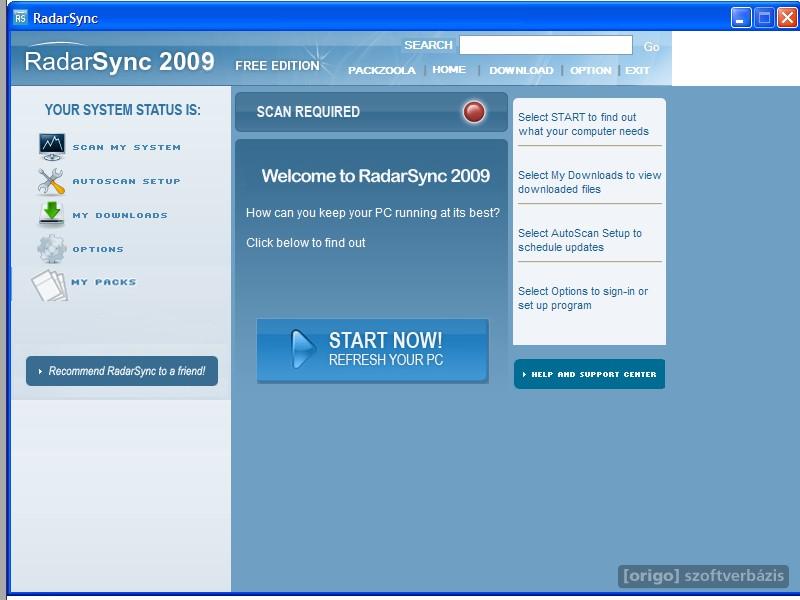
Task: Open the My Downloads label
Action: (120, 215)
